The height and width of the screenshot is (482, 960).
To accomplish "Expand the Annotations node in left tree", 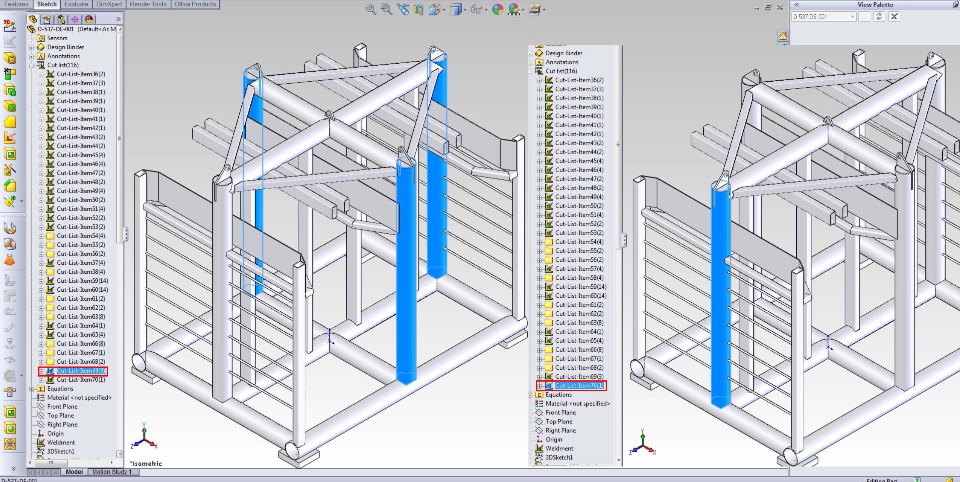I will coord(32,56).
